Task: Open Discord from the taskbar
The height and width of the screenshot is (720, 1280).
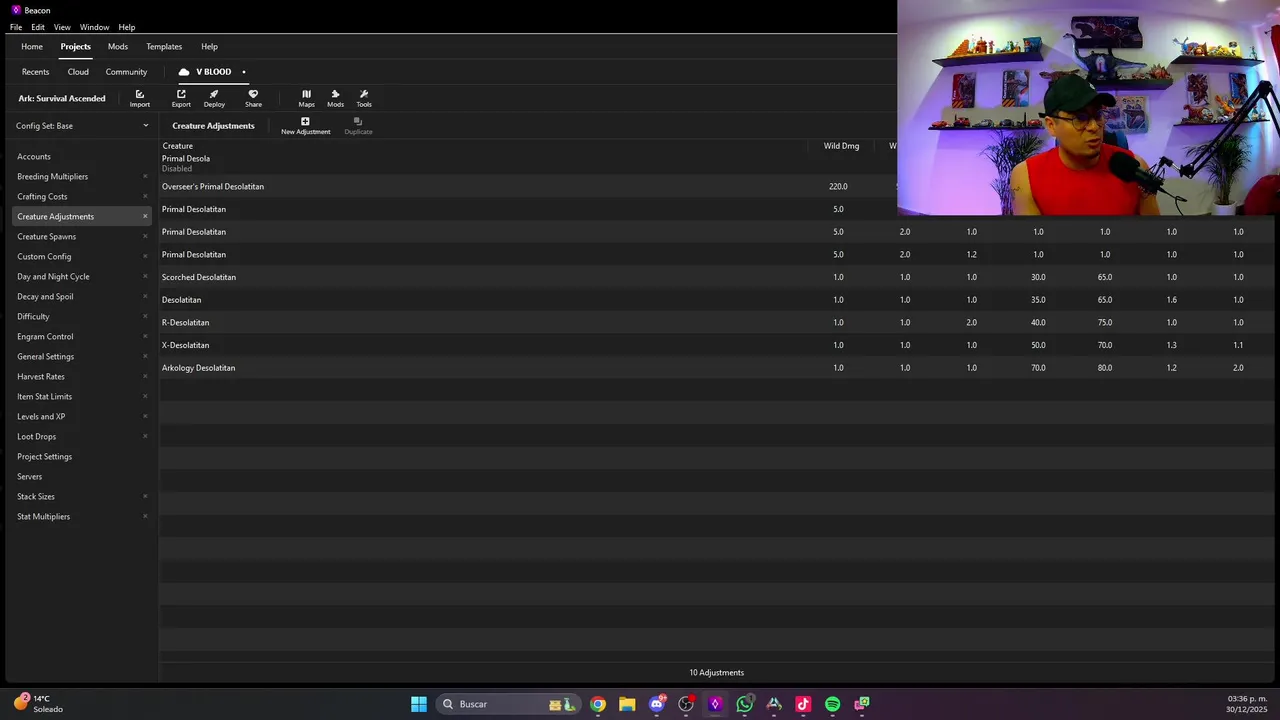Action: (657, 704)
